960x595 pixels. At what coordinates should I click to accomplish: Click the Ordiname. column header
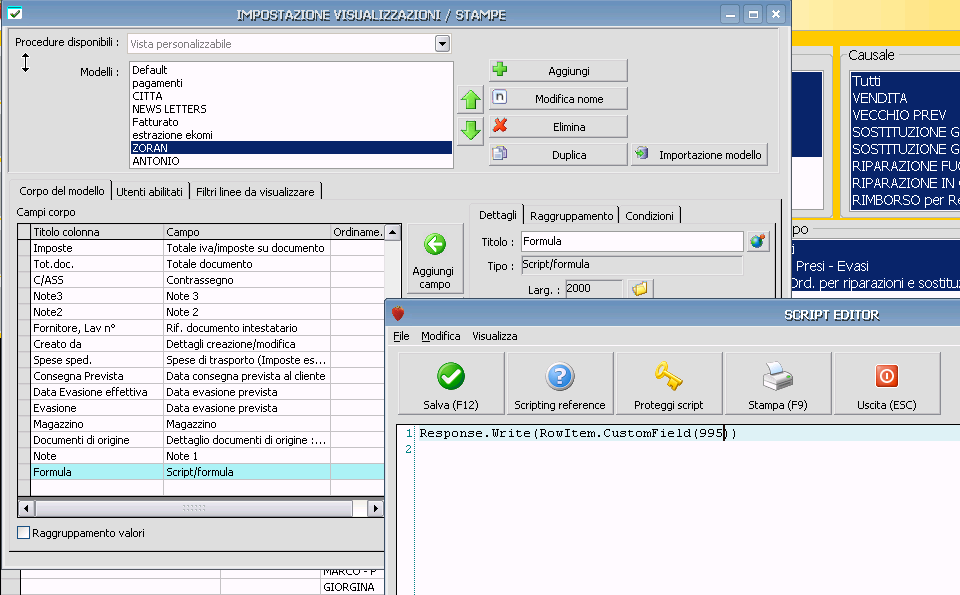[358, 232]
